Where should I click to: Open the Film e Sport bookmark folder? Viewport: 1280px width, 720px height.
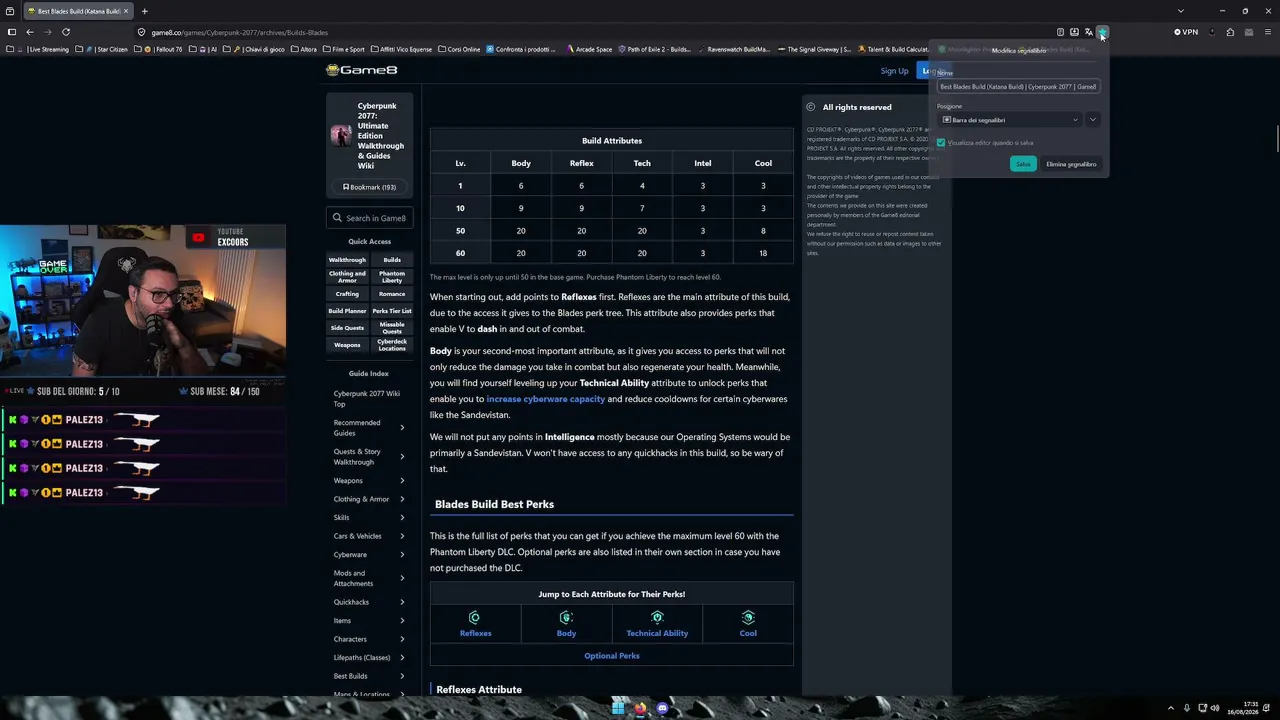click(343, 49)
